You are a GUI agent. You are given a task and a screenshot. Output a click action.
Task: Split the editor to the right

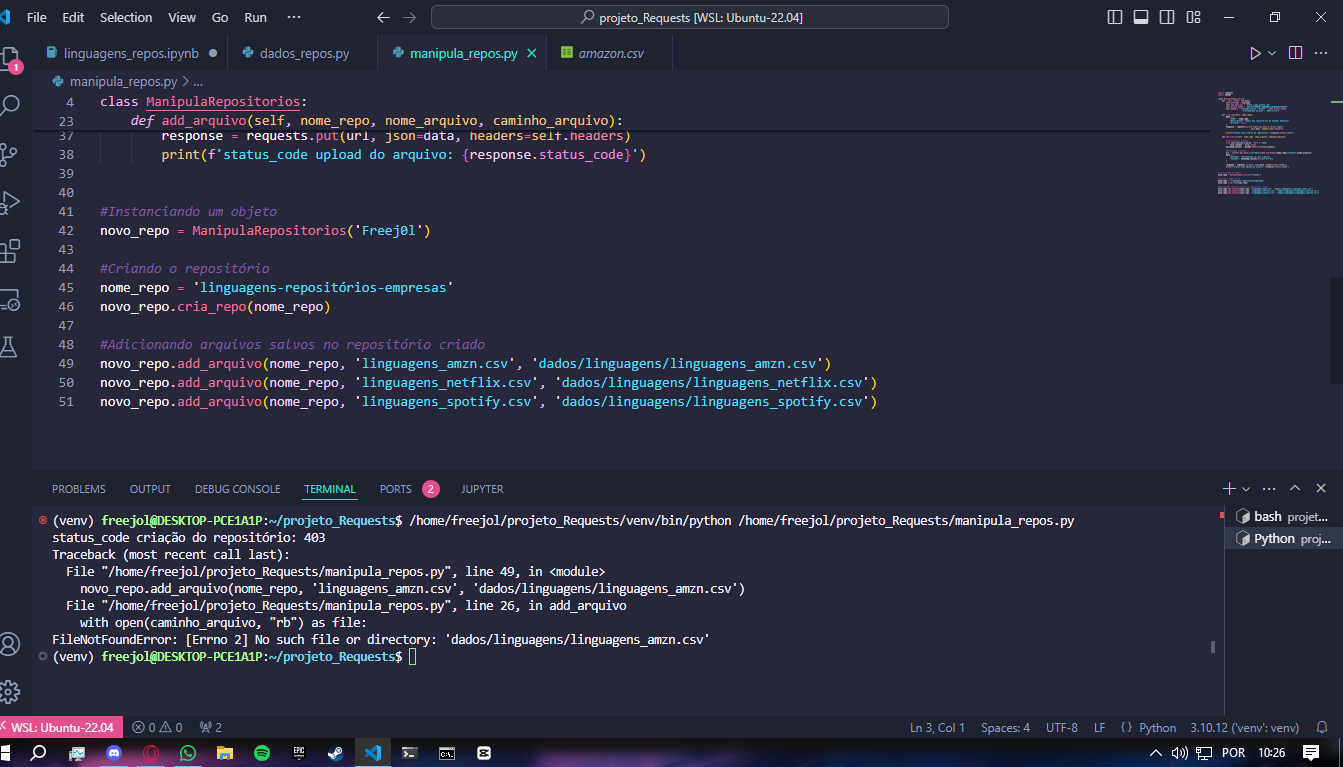[x=1295, y=53]
